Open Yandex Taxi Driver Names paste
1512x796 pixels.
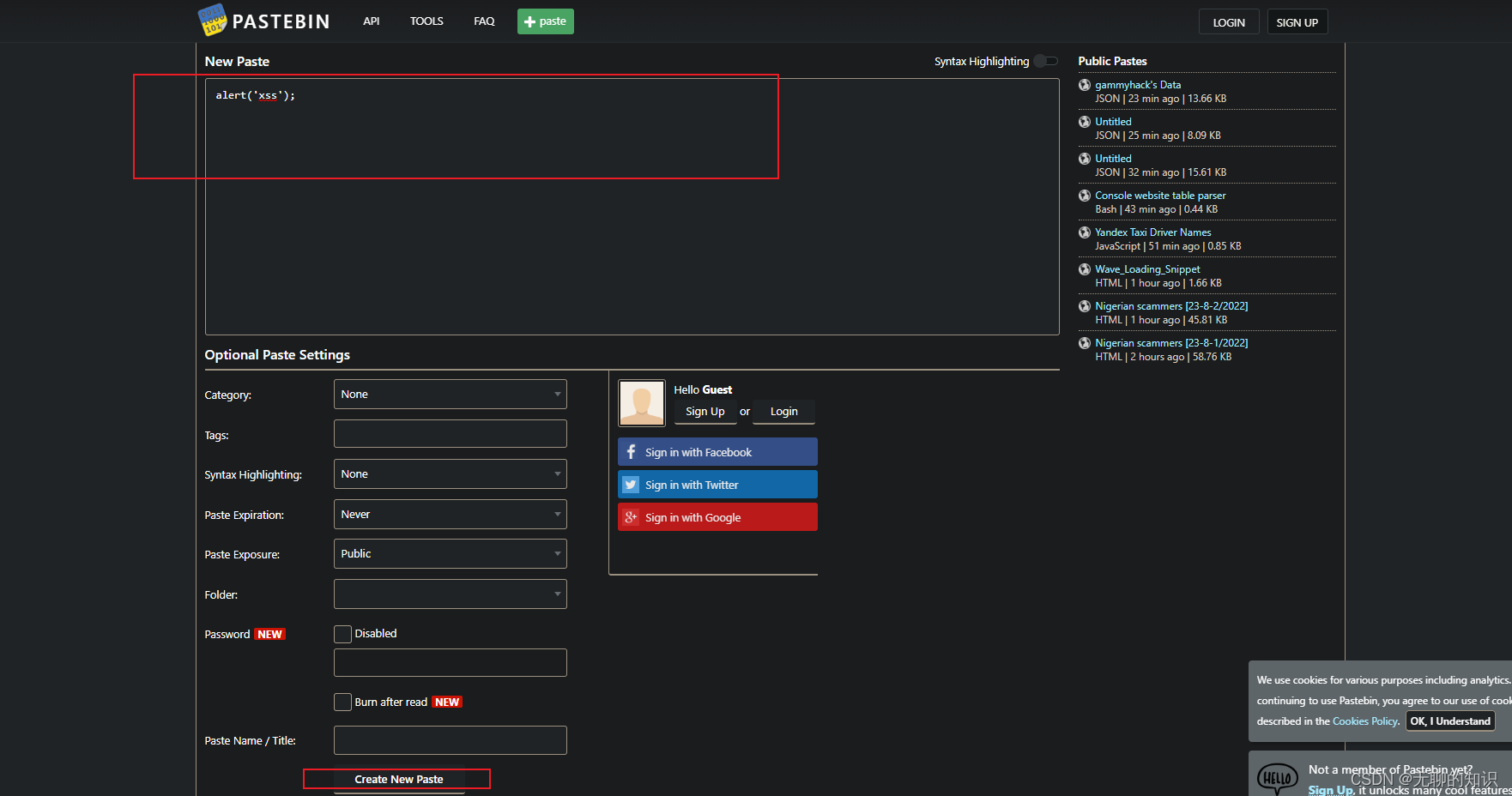coord(1153,232)
